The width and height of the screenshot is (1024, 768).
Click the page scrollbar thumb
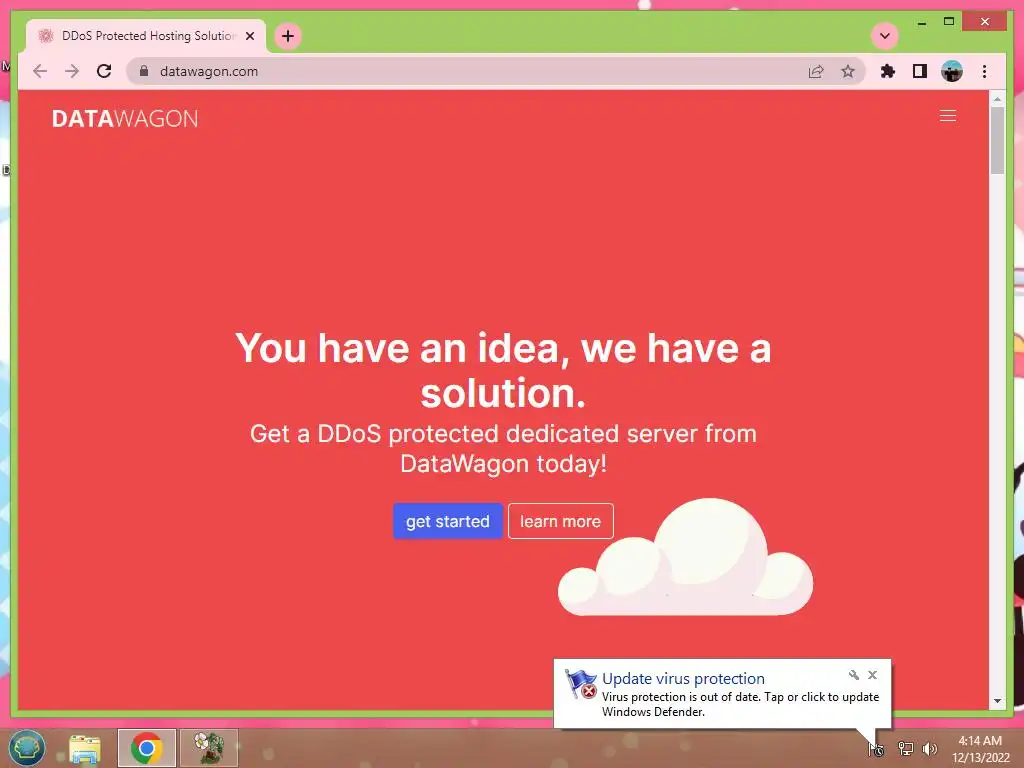(997, 140)
